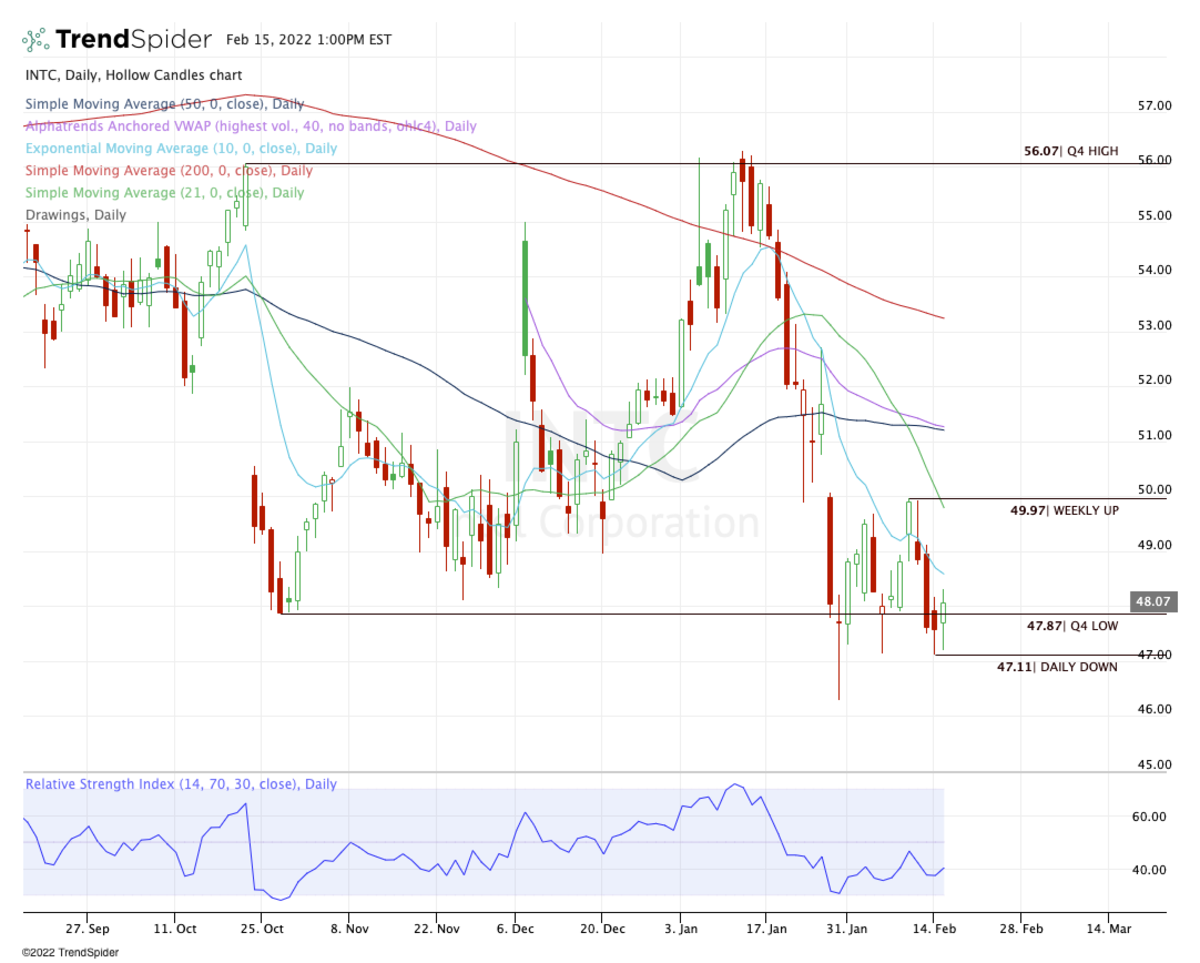Click the TrendSpider brand name text
This screenshot has width=1200, height=963.
(x=133, y=40)
